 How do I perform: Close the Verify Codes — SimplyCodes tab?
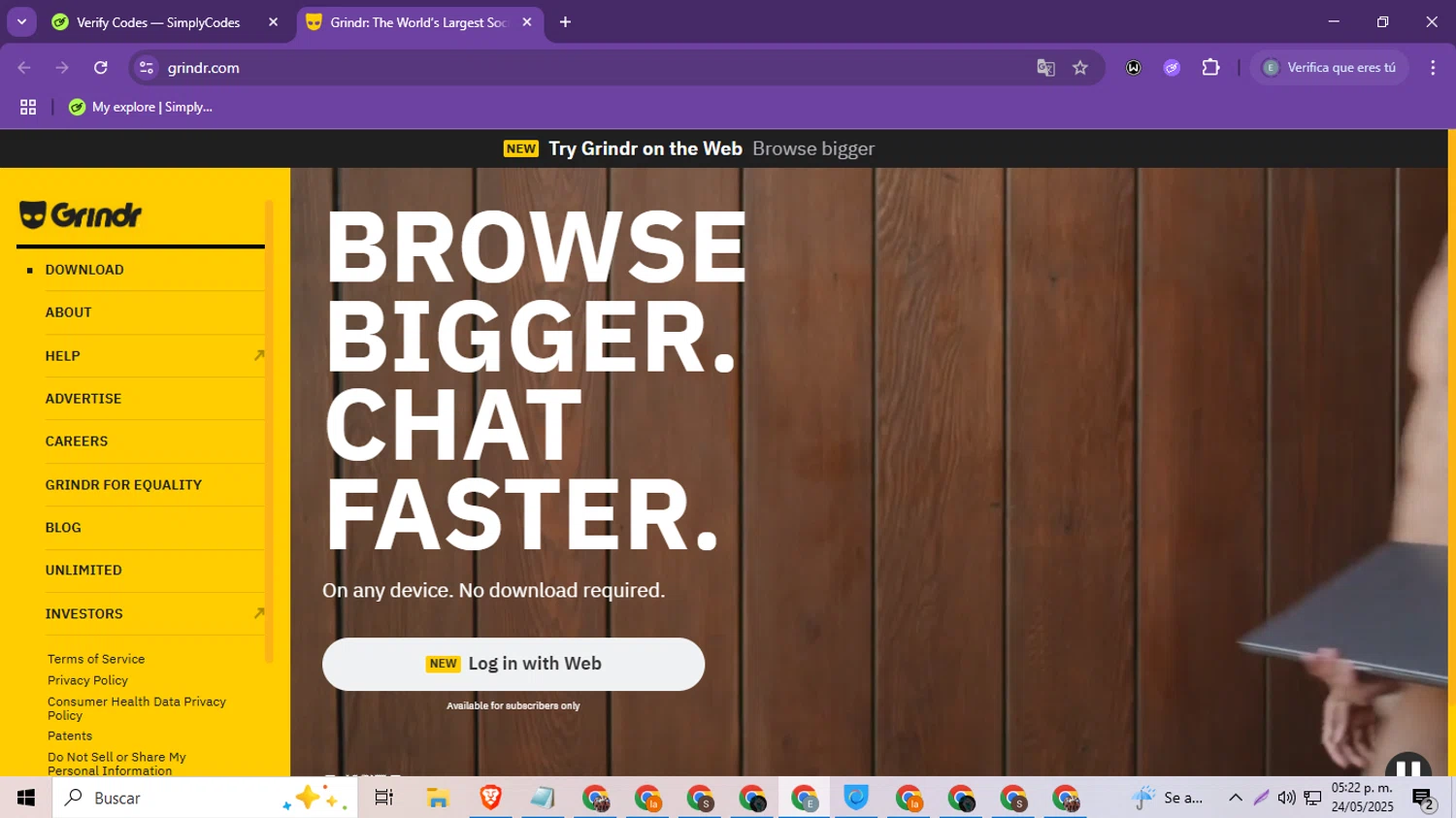(273, 22)
